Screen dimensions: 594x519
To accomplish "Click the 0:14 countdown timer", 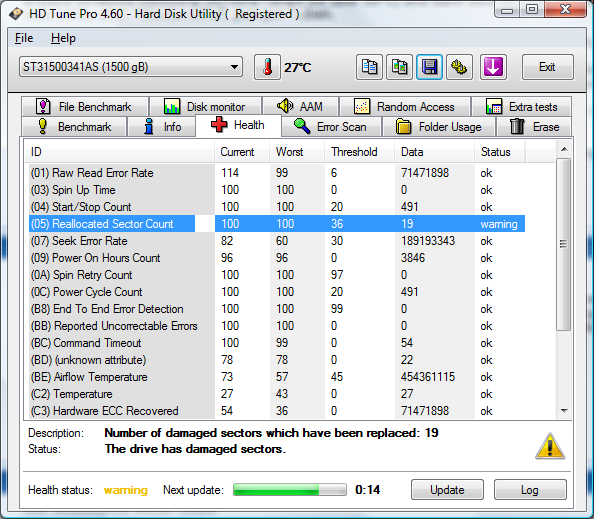I will [367, 490].
